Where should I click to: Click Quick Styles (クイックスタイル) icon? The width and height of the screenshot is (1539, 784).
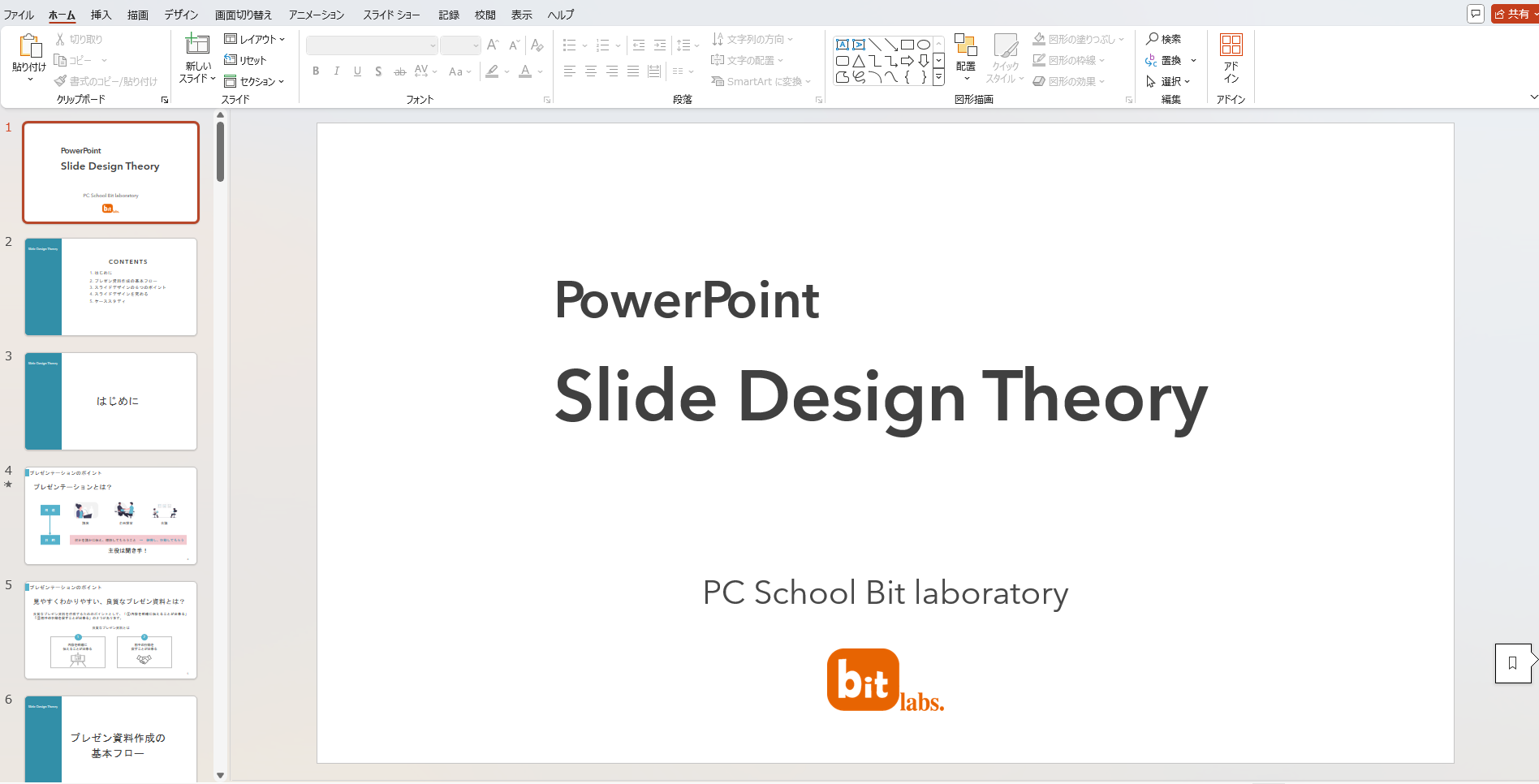point(1006,45)
